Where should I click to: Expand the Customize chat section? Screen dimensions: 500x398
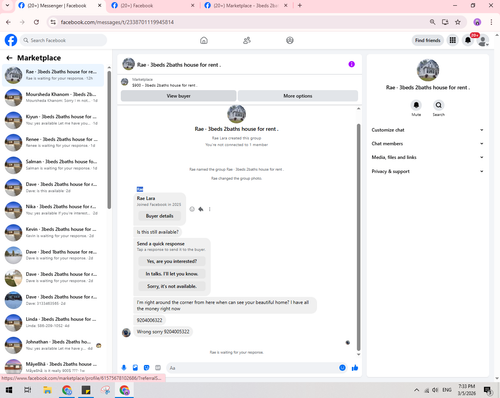pos(427,130)
